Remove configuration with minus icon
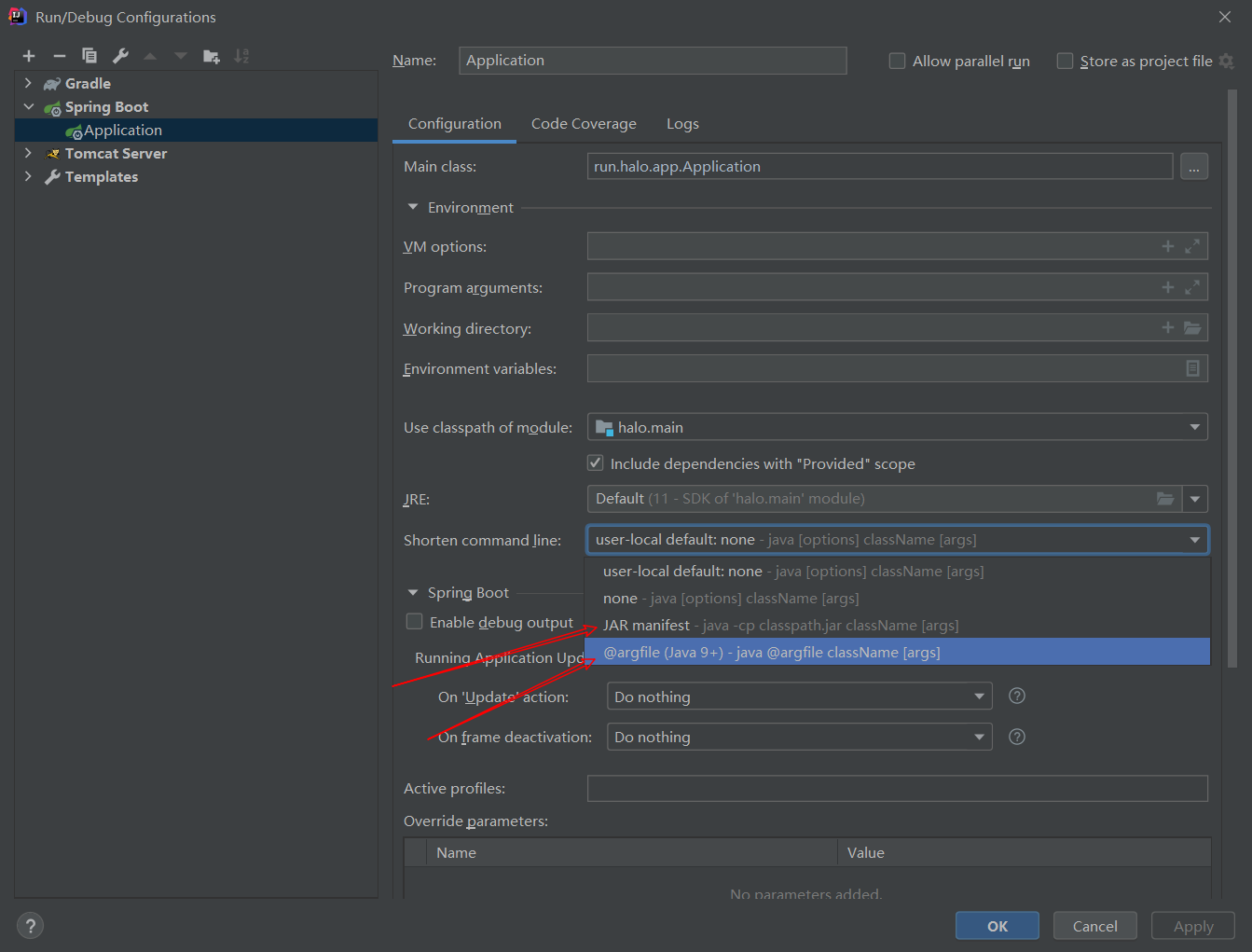Screen dimensions: 1252x952 (x=59, y=56)
